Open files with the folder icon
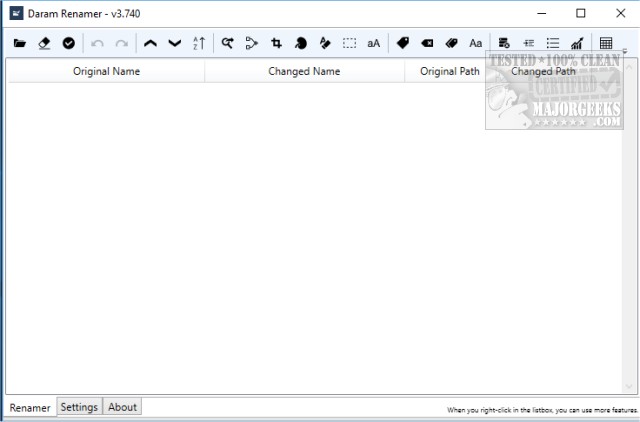The height and width of the screenshot is (422, 640). pyautogui.click(x=20, y=43)
